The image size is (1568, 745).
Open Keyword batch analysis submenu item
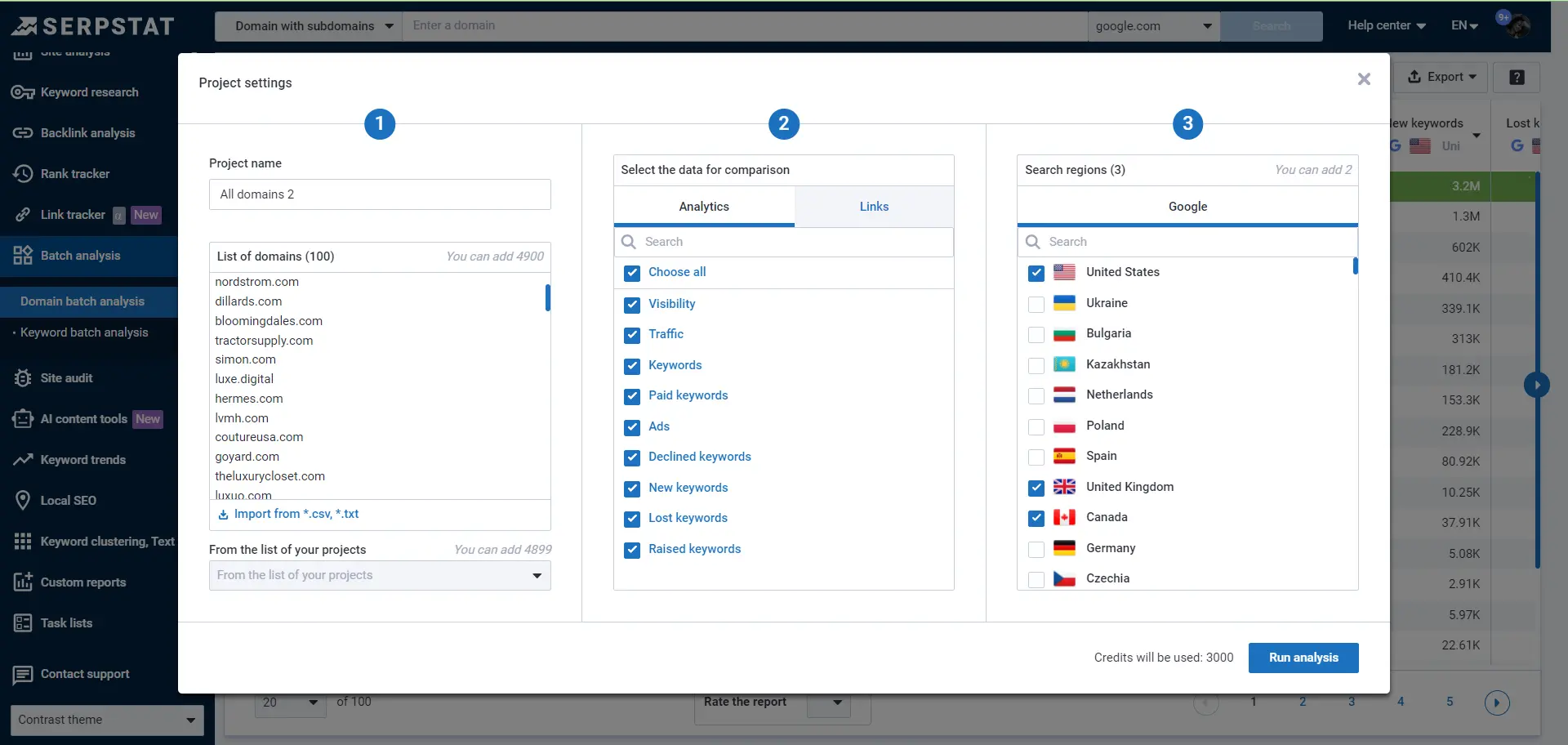point(84,332)
